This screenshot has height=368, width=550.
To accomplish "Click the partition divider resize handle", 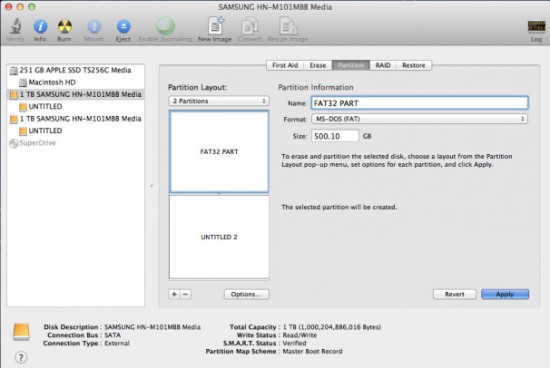I will [219, 194].
